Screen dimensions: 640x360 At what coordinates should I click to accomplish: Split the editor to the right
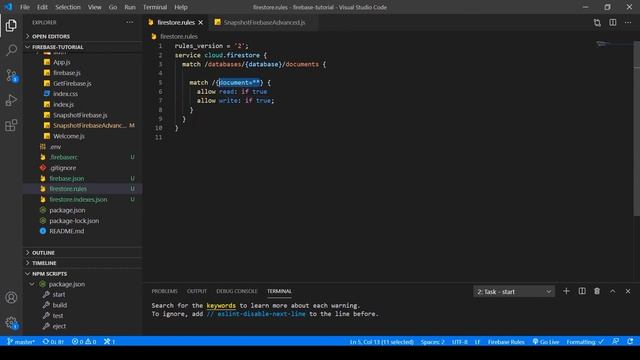click(x=613, y=22)
